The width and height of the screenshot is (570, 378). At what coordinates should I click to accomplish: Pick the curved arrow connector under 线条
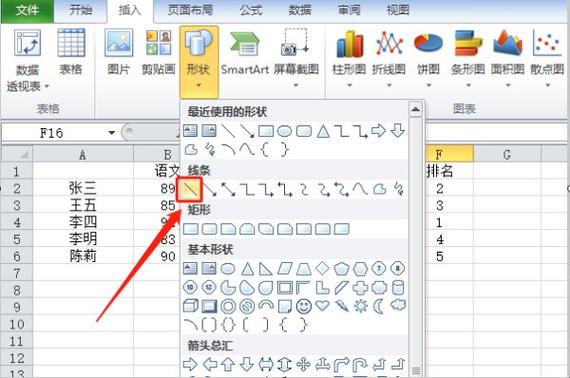coord(323,189)
